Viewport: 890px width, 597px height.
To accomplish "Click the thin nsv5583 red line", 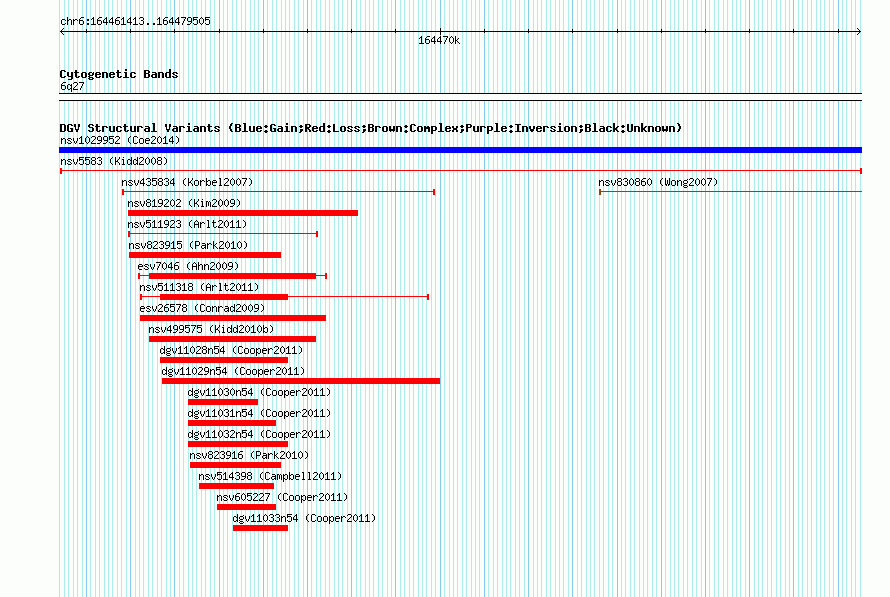I will (461, 171).
